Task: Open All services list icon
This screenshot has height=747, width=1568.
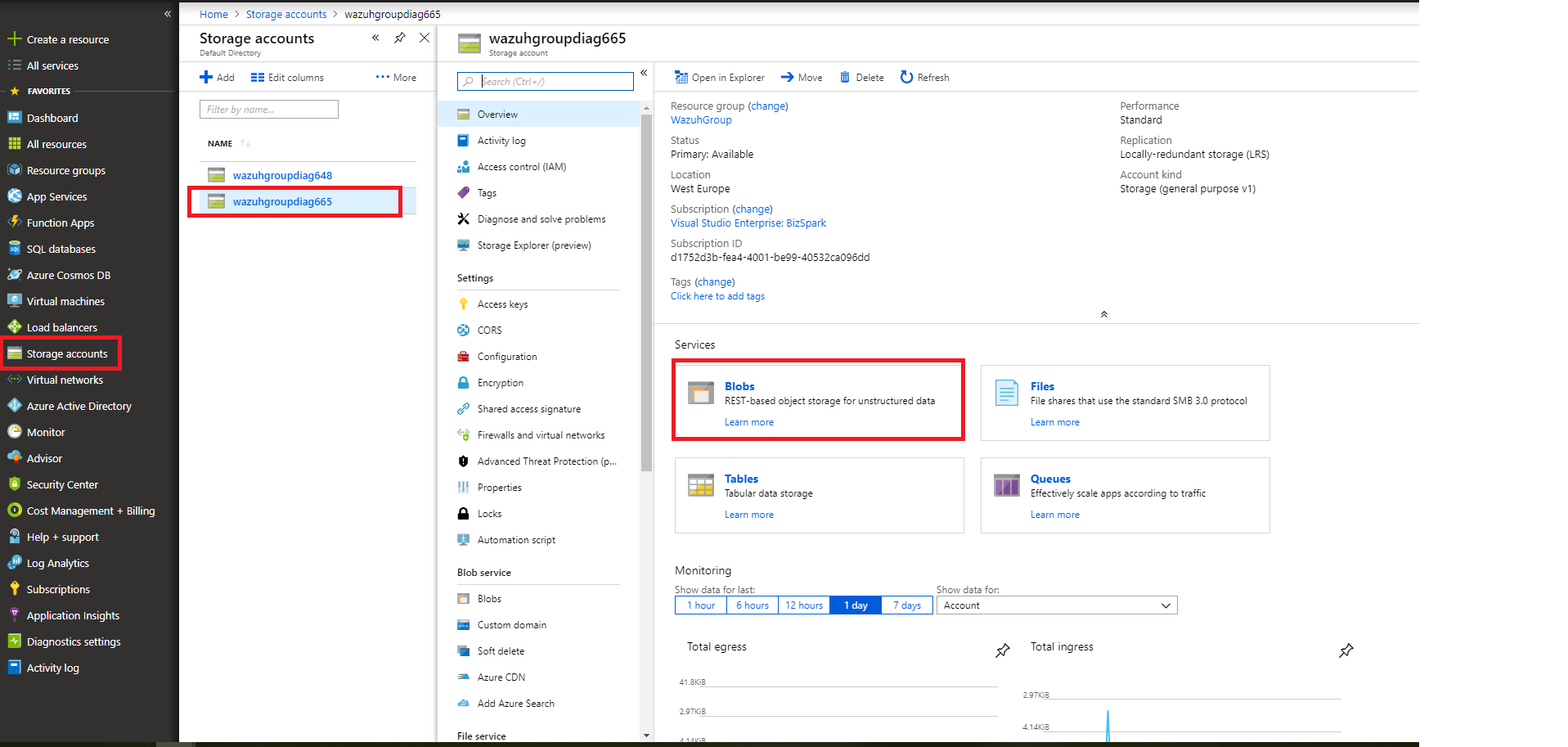Action: (x=14, y=65)
